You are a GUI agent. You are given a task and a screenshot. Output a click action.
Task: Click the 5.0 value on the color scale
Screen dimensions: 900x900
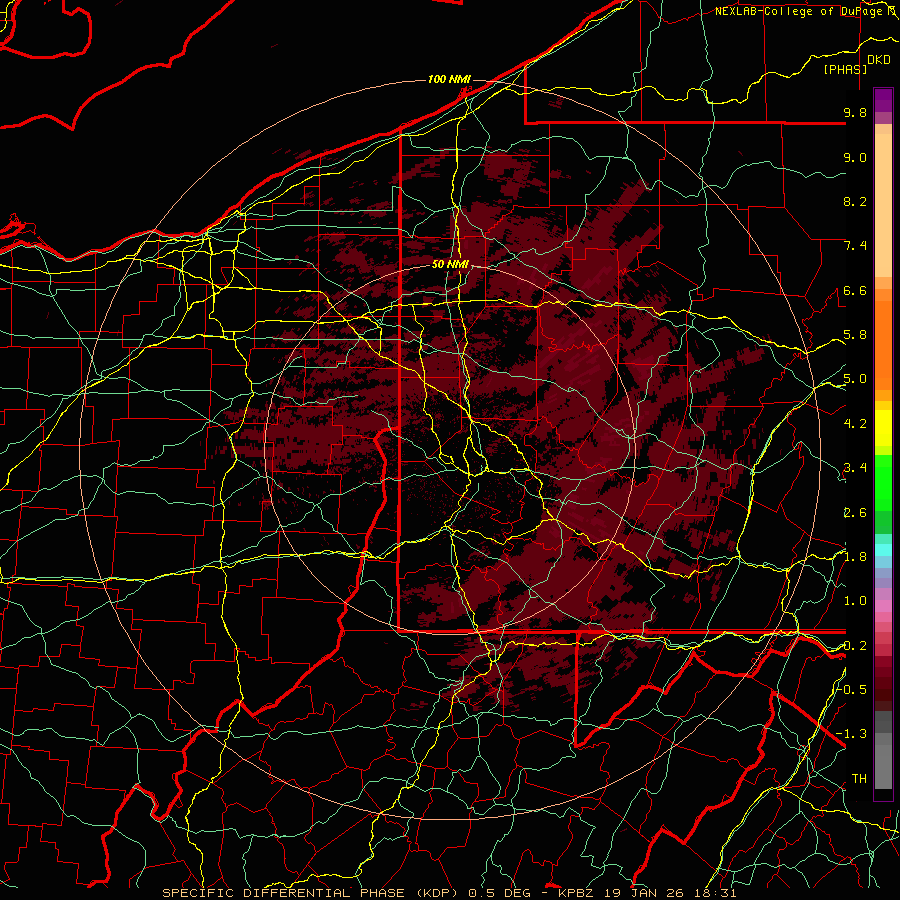pyautogui.click(x=855, y=379)
